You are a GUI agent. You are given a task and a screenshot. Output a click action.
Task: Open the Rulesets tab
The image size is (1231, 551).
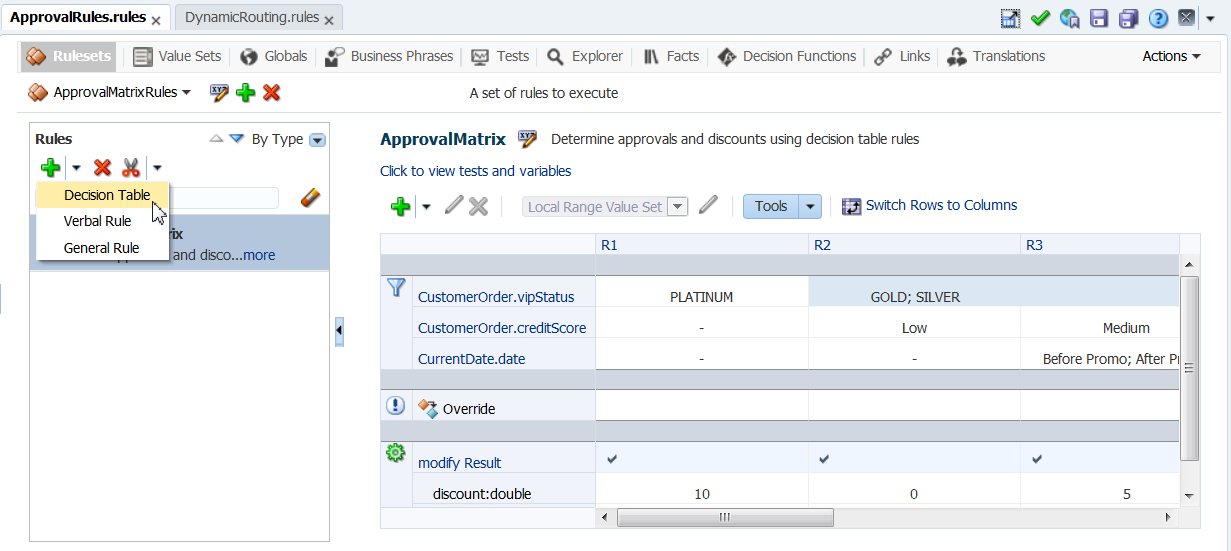click(x=68, y=57)
